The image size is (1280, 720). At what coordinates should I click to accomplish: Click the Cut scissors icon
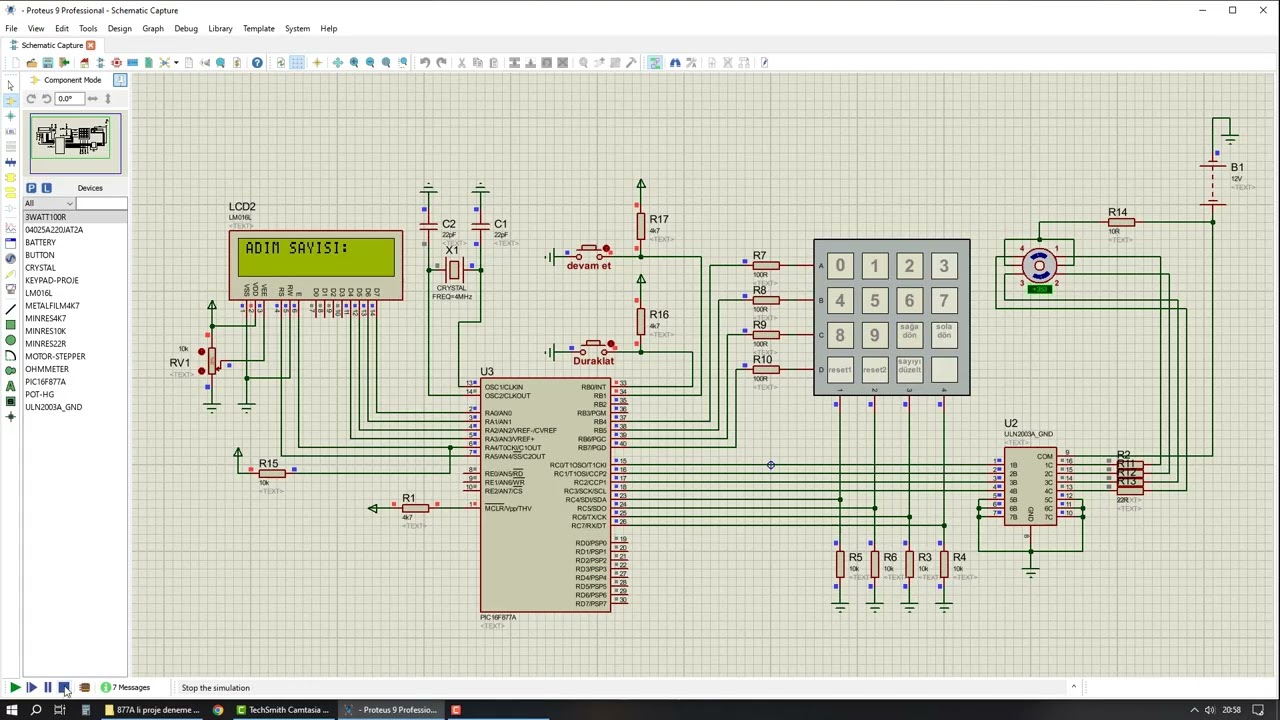[x=462, y=63]
